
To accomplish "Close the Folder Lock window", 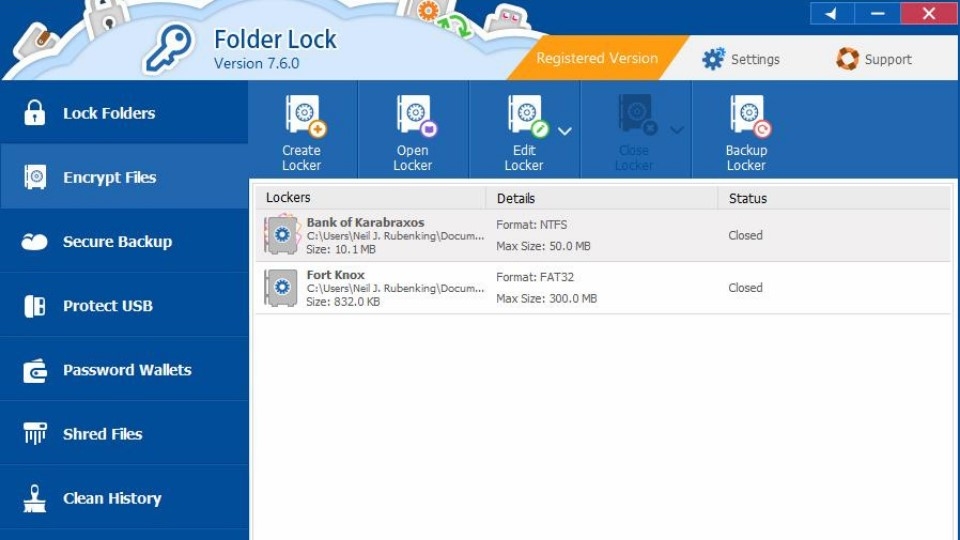I will 929,13.
